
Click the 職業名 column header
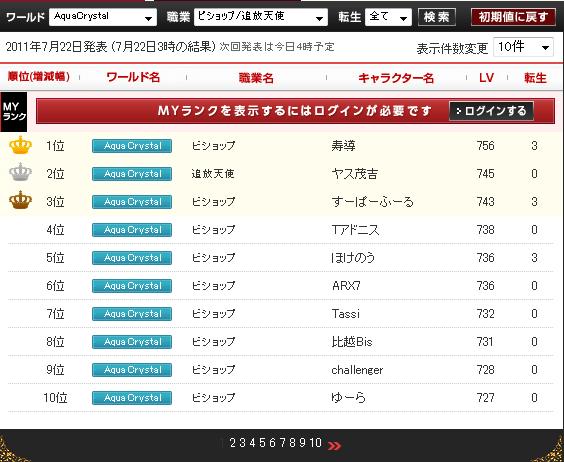point(256,78)
